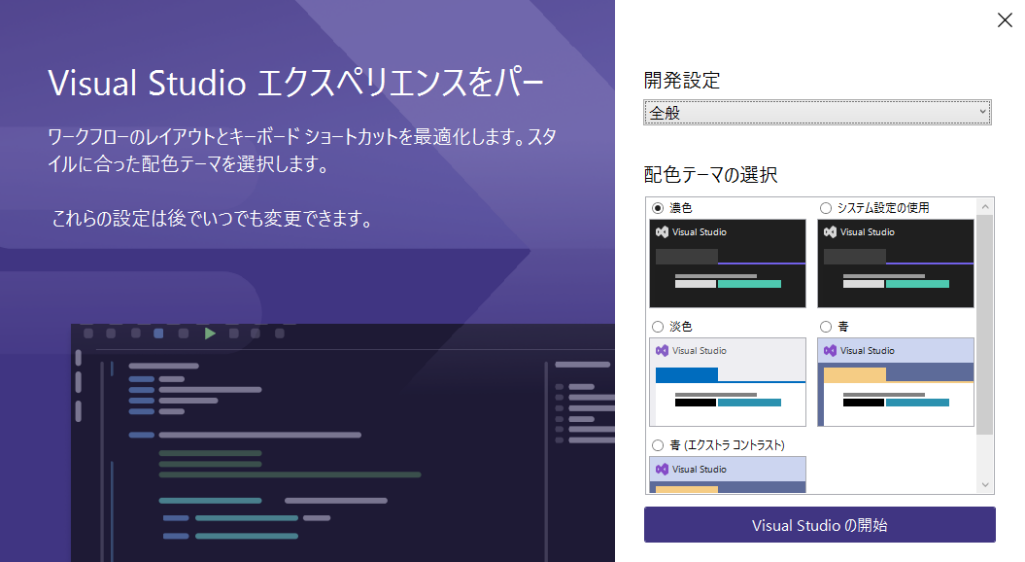Click the Visual Studio logo in system settings preview

830,232
